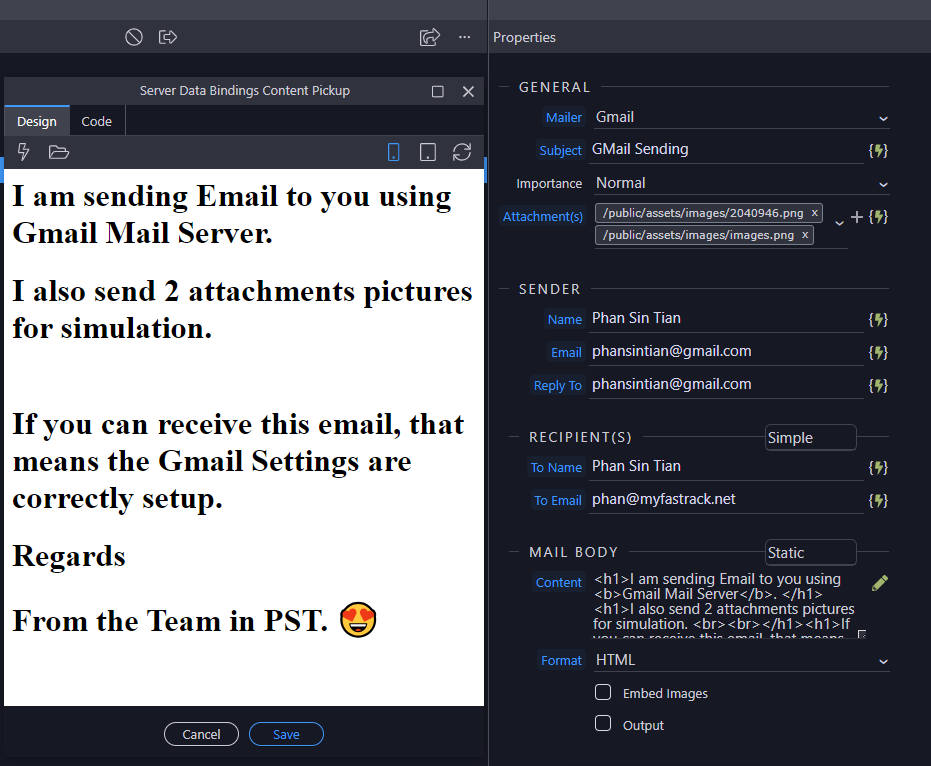
Task: Click the open folder icon in the editor toolbar
Action: pos(59,152)
